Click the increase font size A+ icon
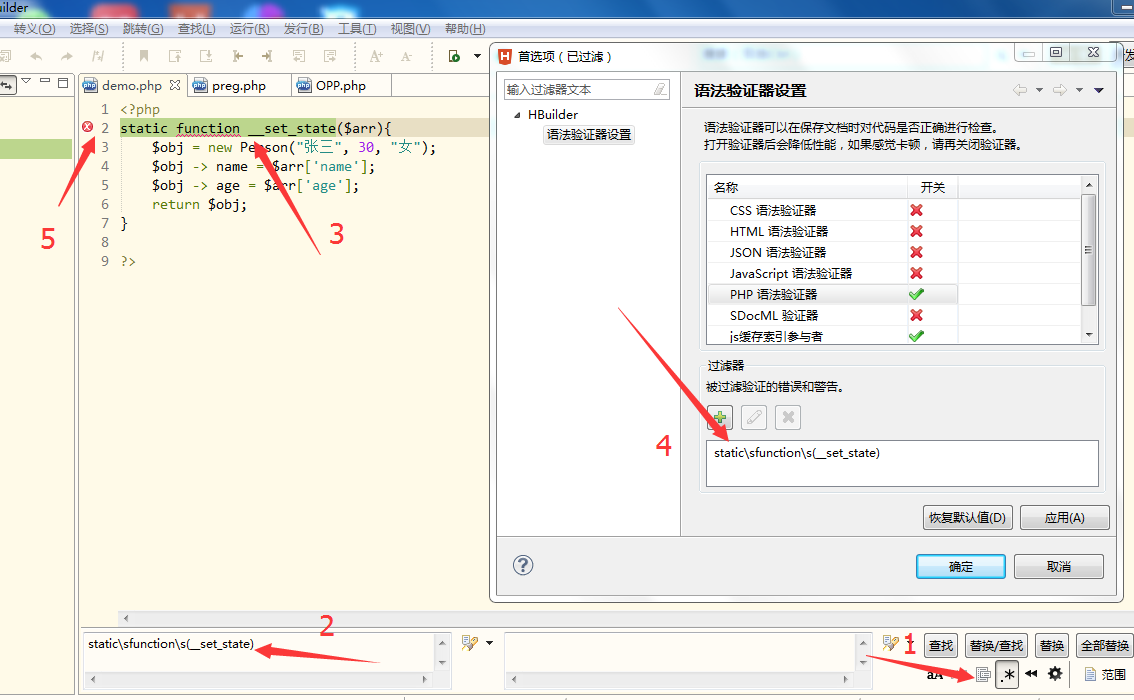The image size is (1134, 700). coord(376,56)
